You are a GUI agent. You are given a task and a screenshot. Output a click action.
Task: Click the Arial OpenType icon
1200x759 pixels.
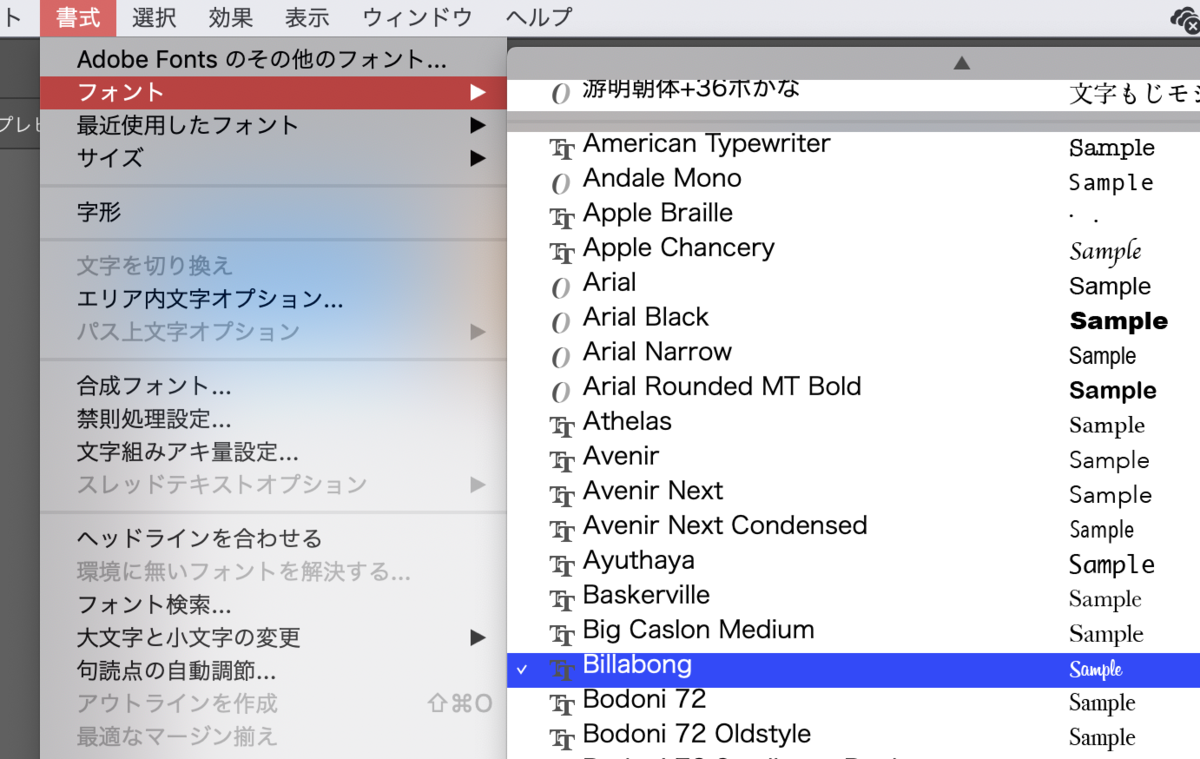[561, 286]
